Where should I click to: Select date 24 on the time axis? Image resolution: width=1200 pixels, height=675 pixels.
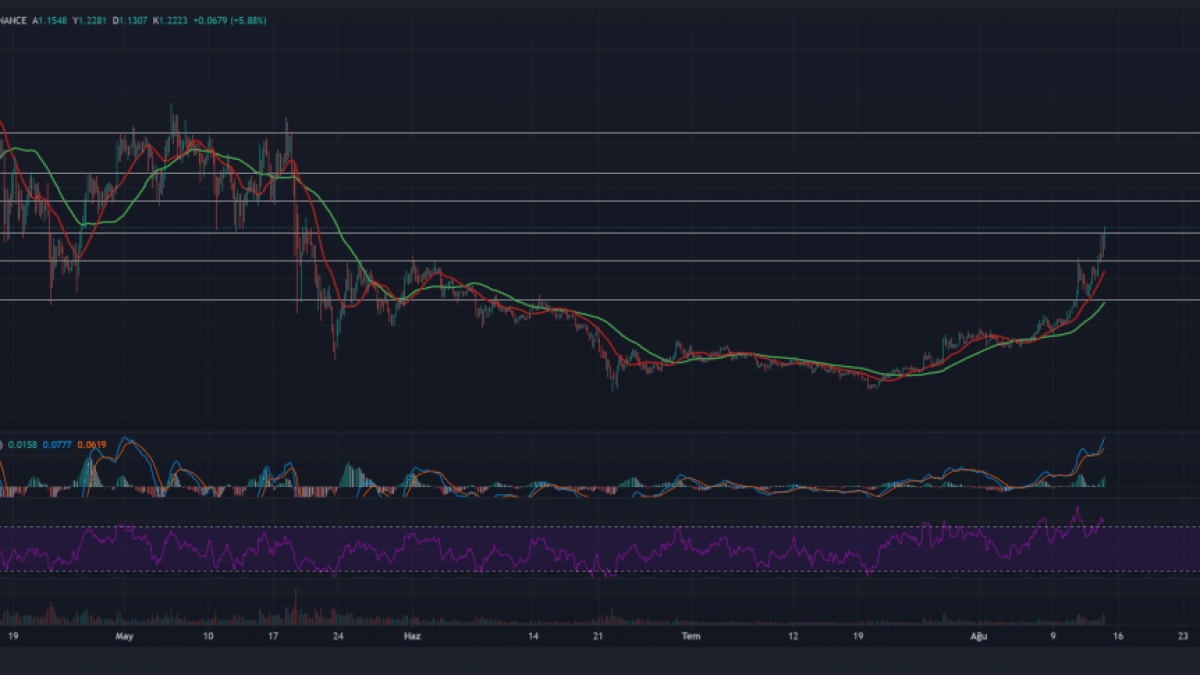pos(337,635)
